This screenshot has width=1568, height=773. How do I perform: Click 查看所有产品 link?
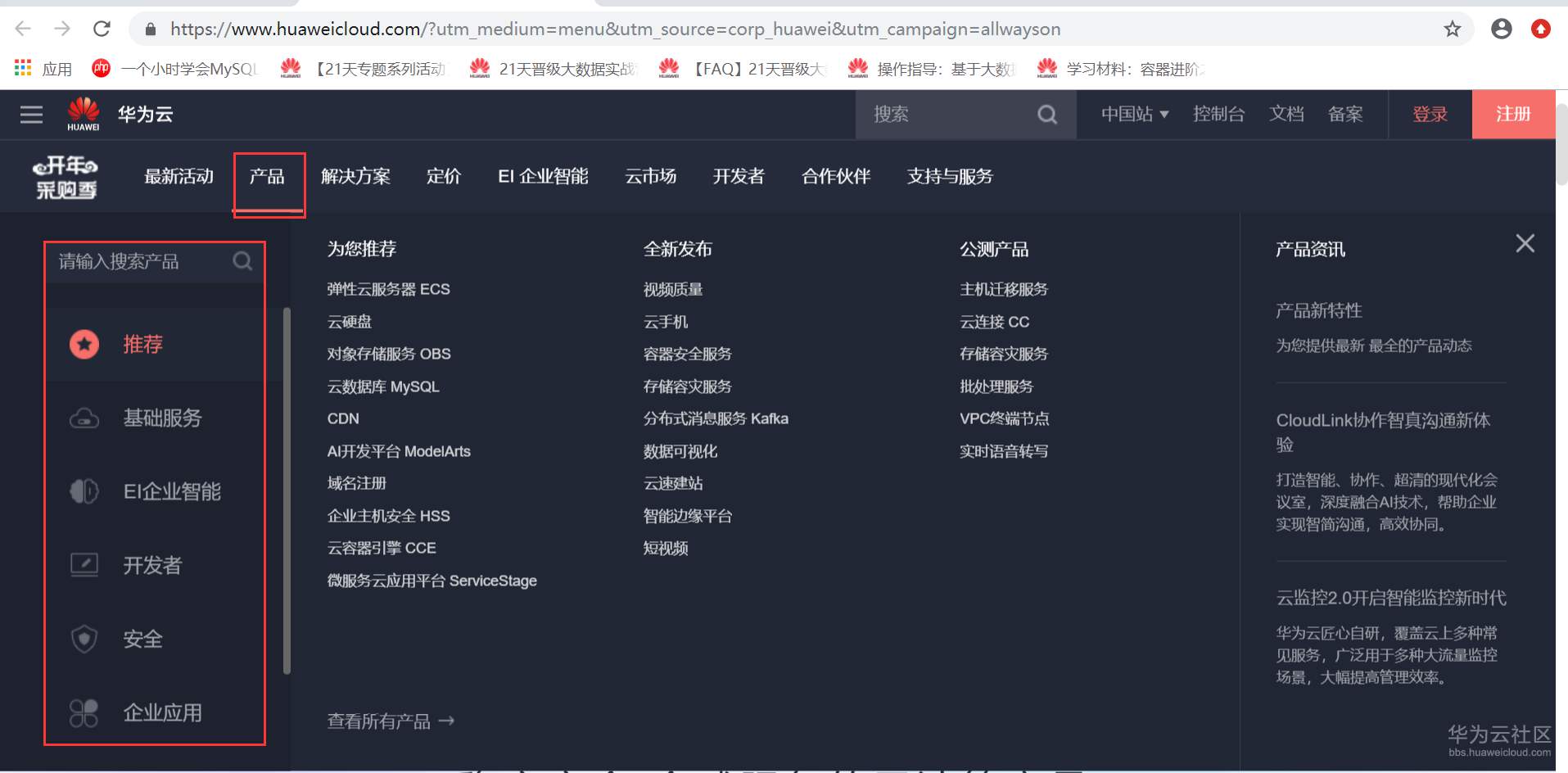tap(391, 721)
